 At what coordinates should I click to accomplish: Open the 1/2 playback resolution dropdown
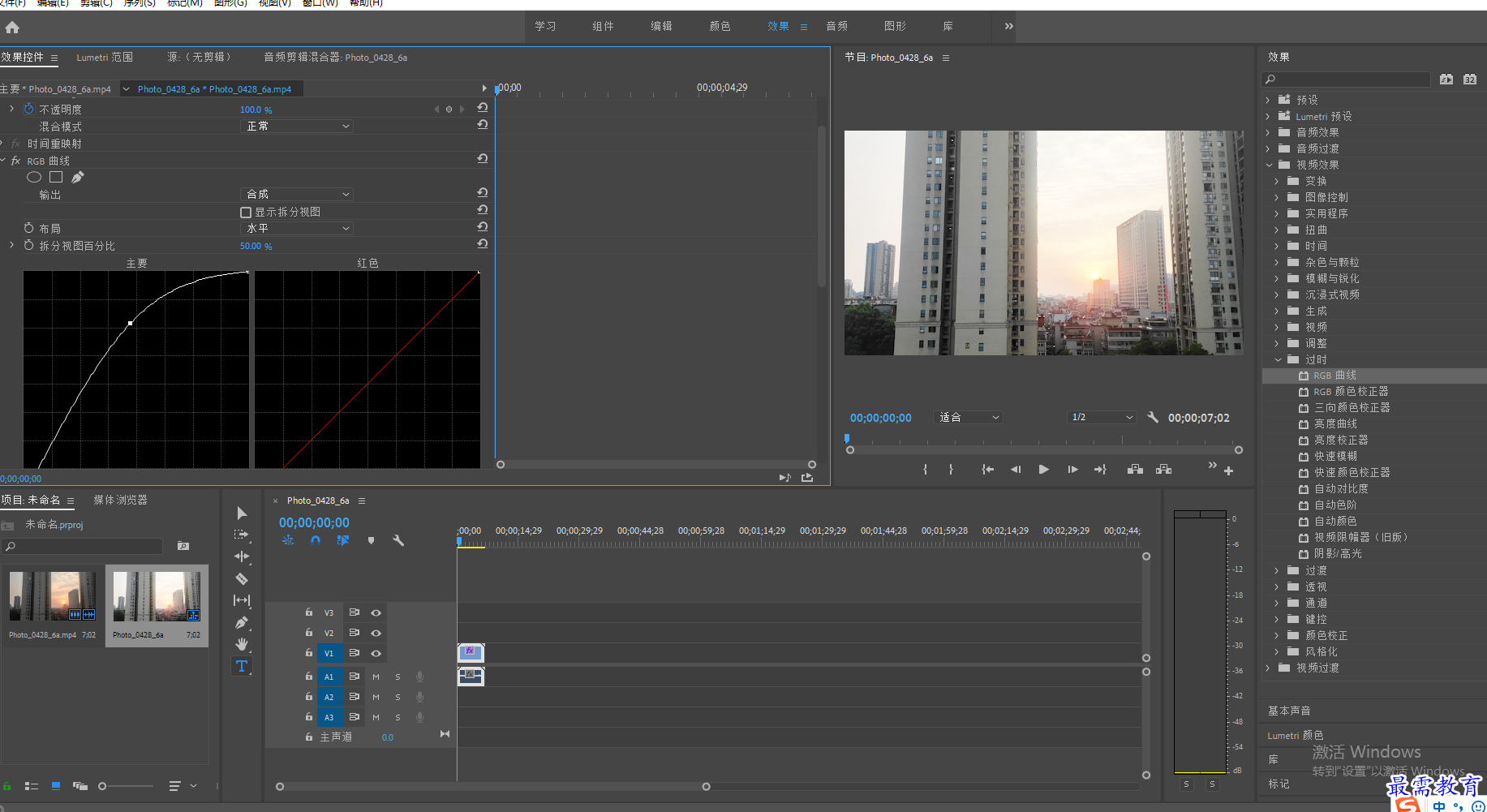pos(1101,417)
